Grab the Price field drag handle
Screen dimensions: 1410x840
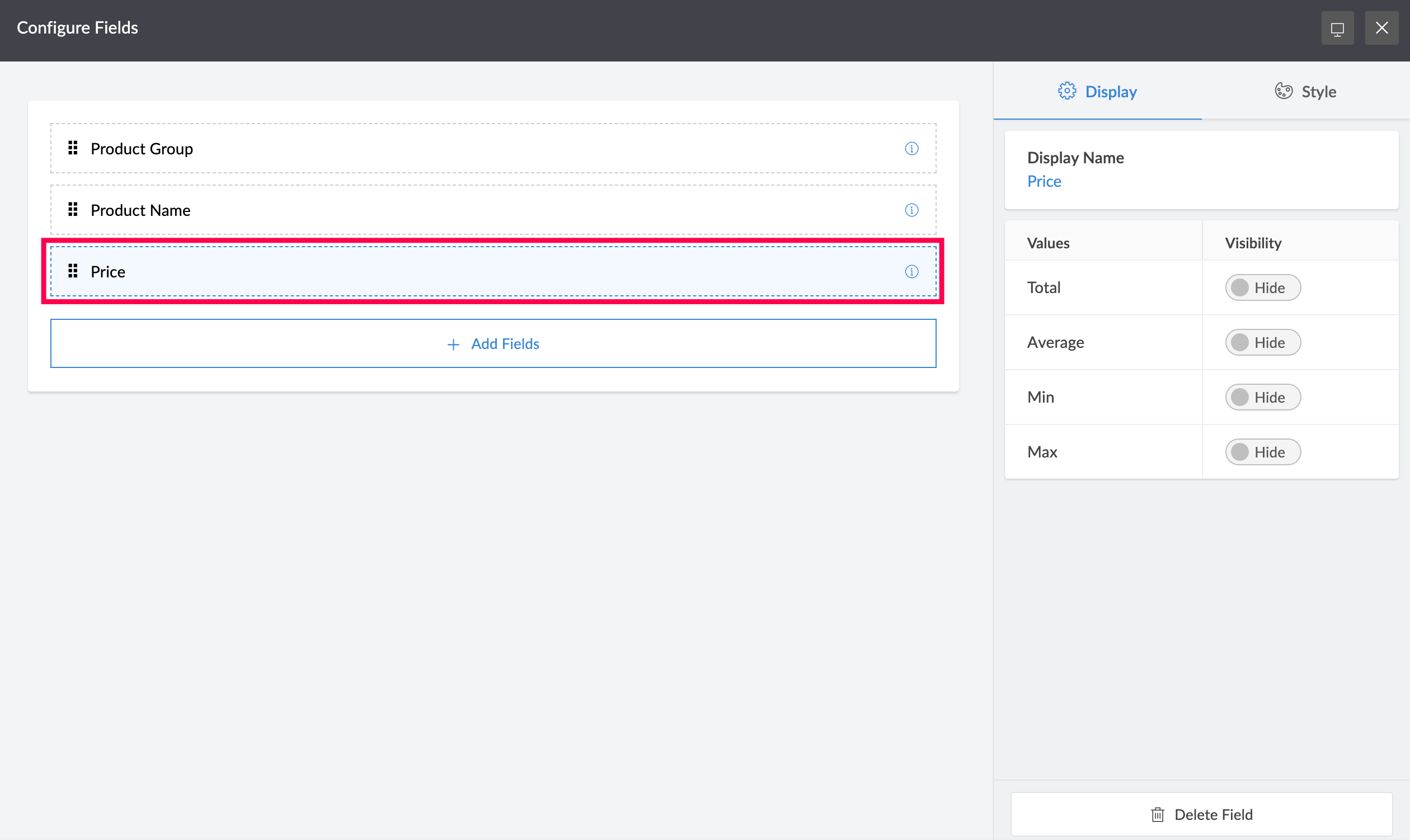pyautogui.click(x=73, y=272)
